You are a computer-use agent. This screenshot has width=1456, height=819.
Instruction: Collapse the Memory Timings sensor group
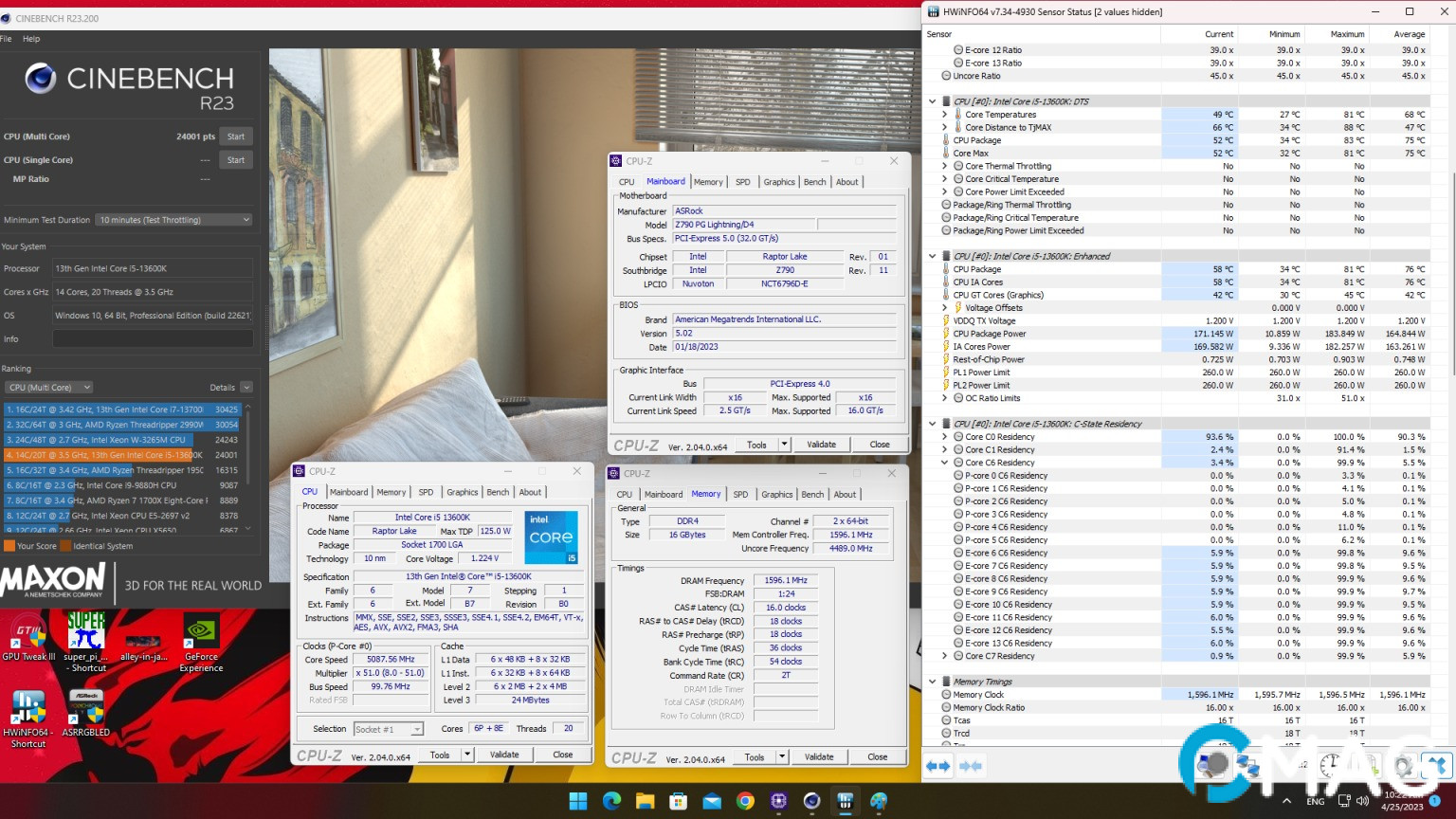933,682
